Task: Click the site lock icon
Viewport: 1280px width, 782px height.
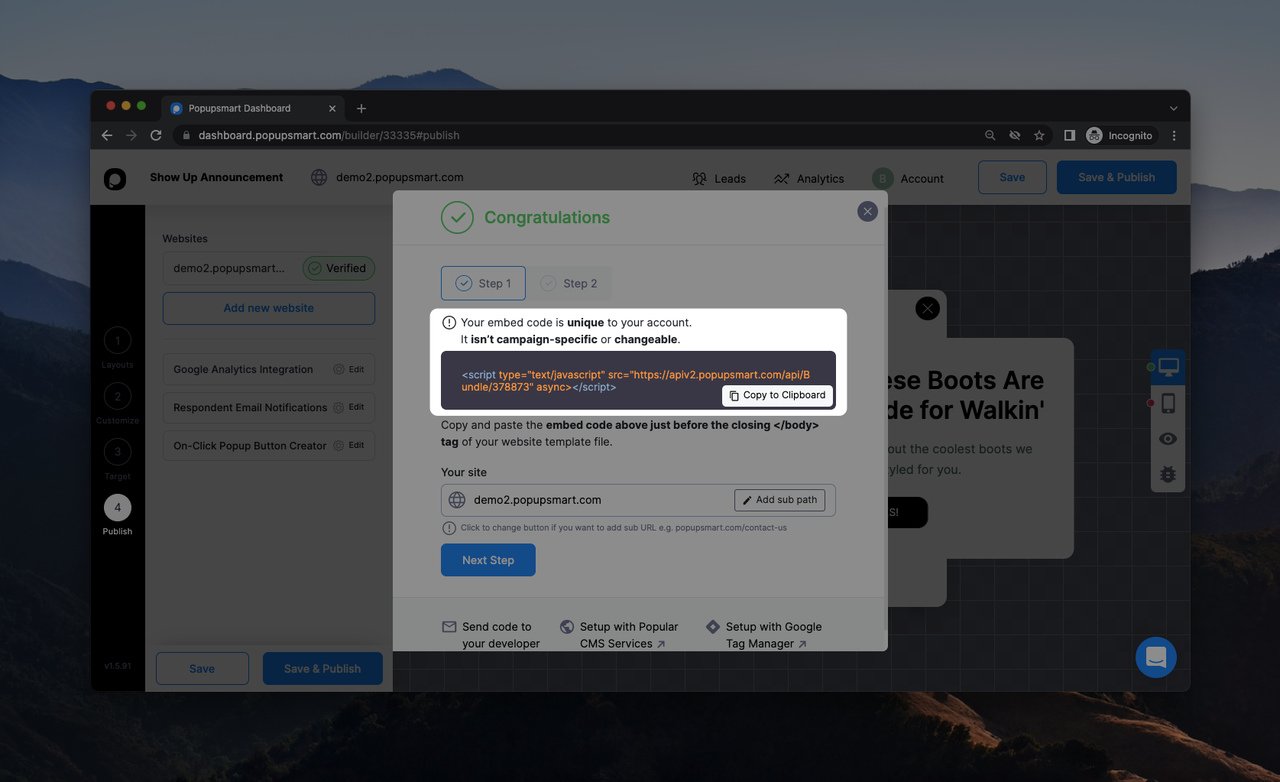Action: (185, 135)
